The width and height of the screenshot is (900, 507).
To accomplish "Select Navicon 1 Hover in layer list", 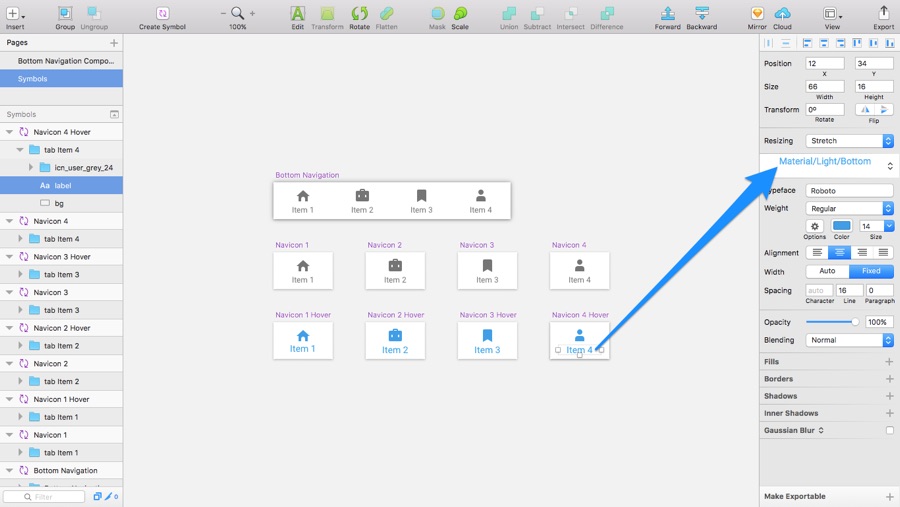I will [61, 399].
